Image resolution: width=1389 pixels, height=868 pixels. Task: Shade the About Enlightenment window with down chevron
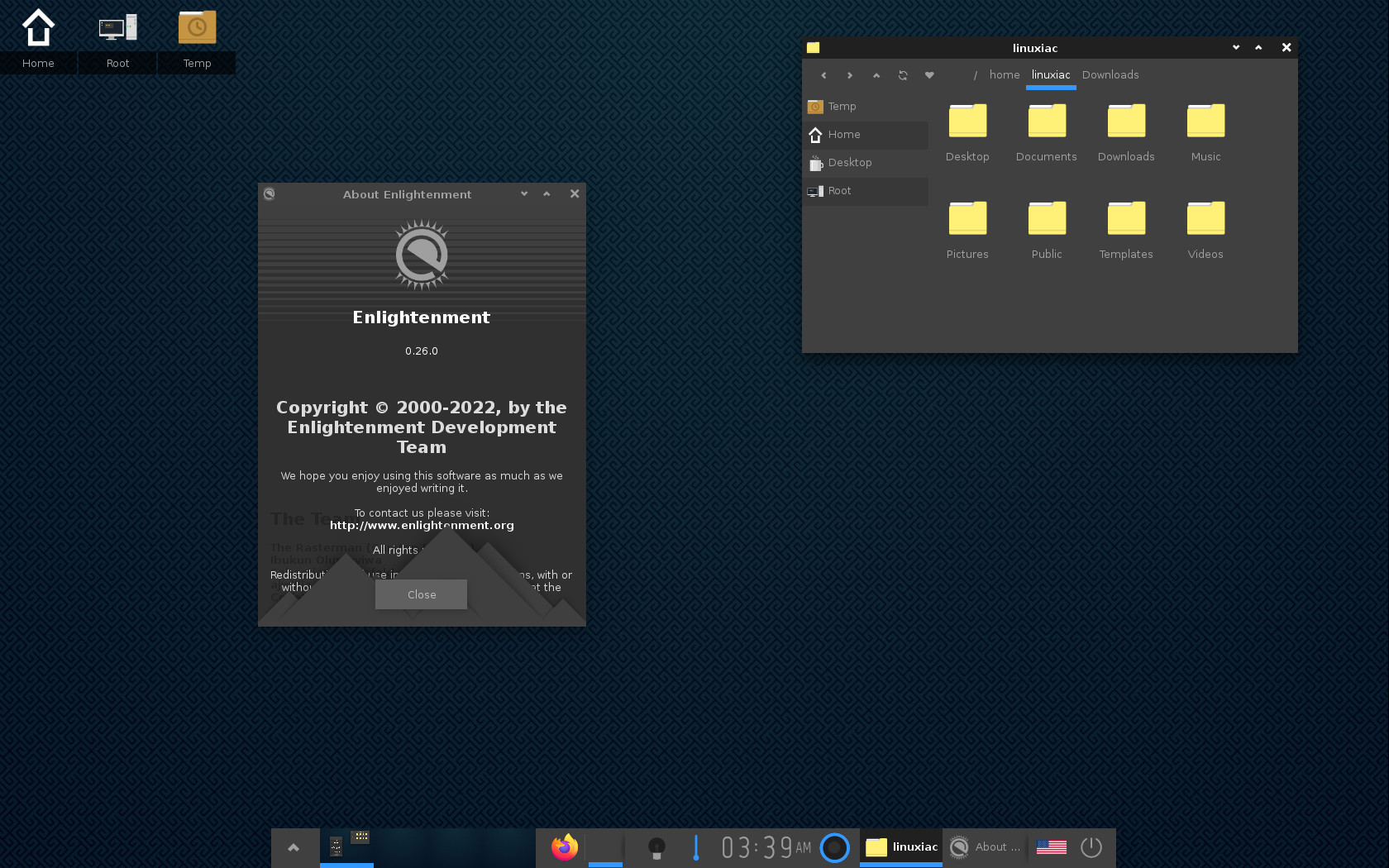pos(524,193)
